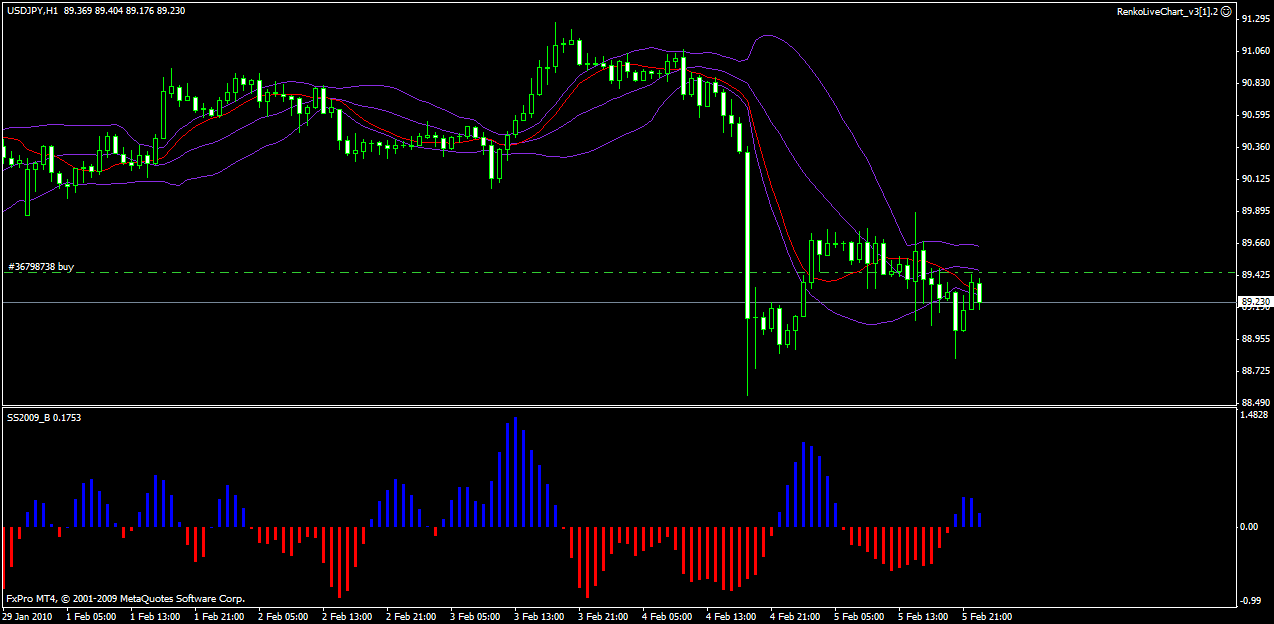1274x624 pixels.
Task: Click the FxPro MT4 copyright text
Action: click(x=125, y=599)
